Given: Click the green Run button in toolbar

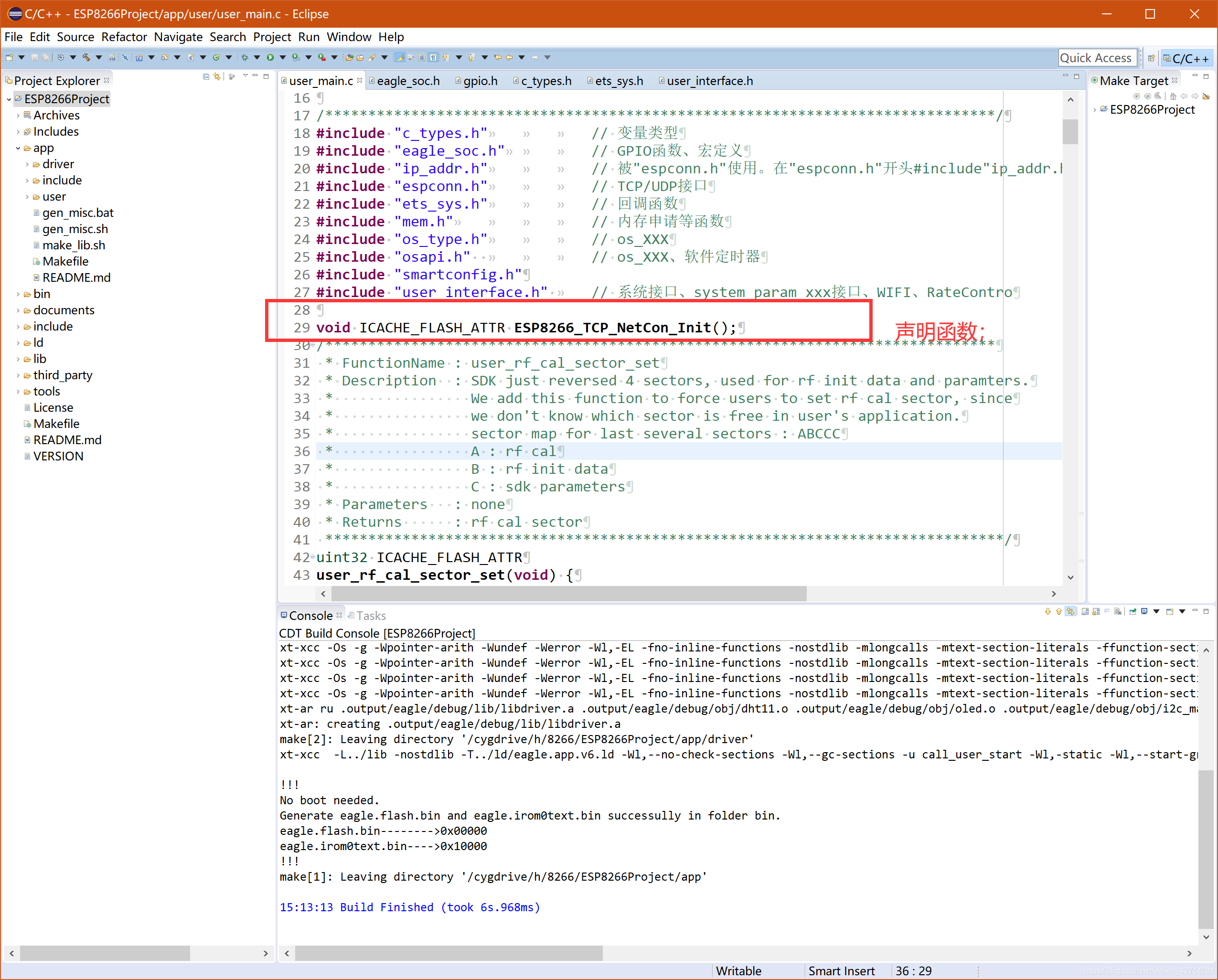Looking at the screenshot, I should pyautogui.click(x=270, y=58).
